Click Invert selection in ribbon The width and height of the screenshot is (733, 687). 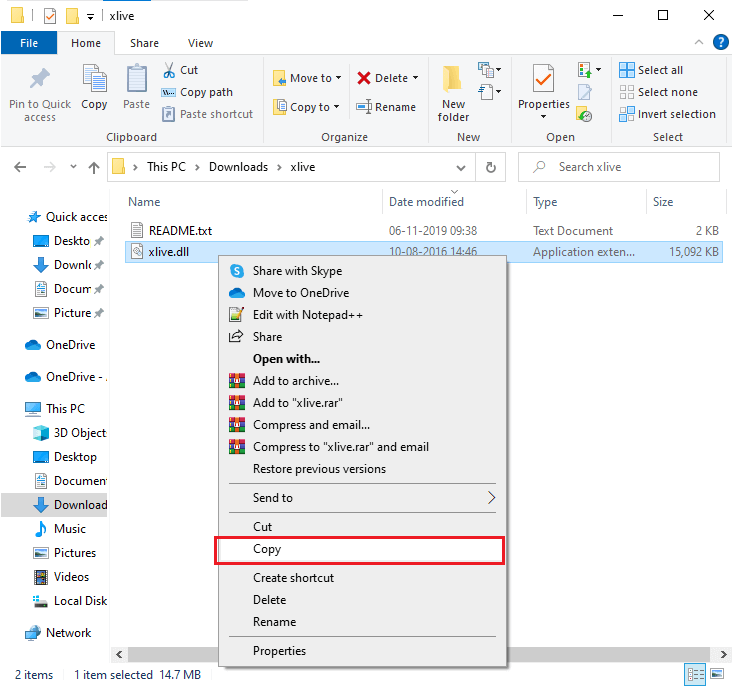(667, 114)
